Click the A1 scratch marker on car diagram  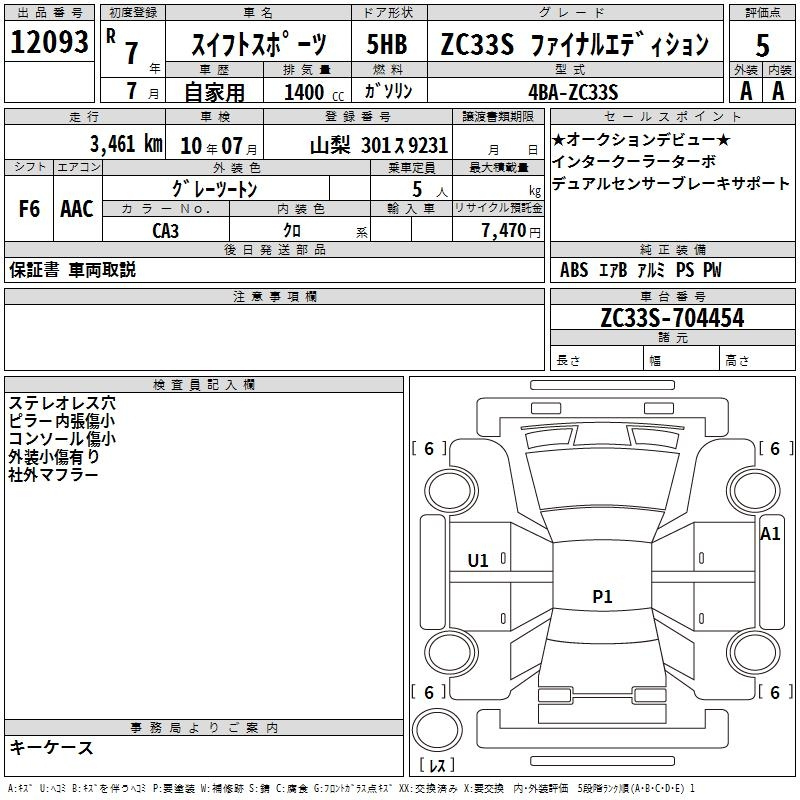[x=769, y=534]
